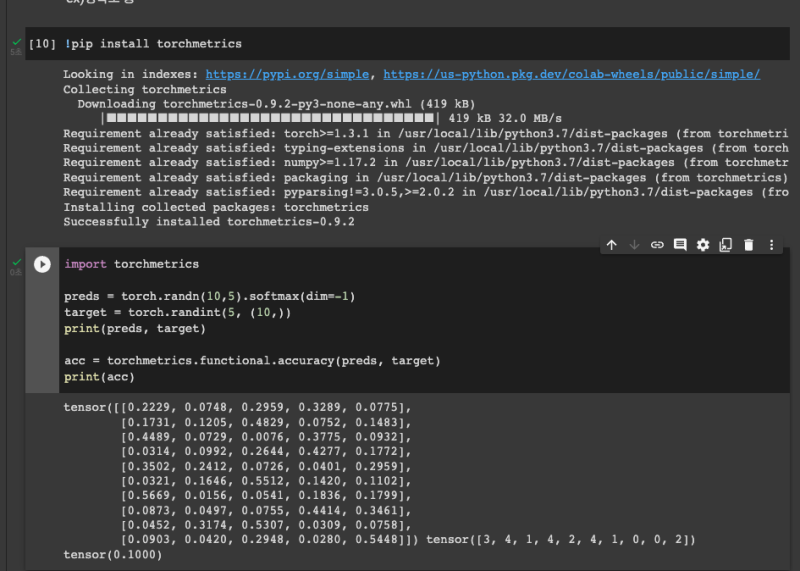Click the torchmetrics.functional.accuracy line
The height and width of the screenshot is (571, 800).
coord(252,361)
